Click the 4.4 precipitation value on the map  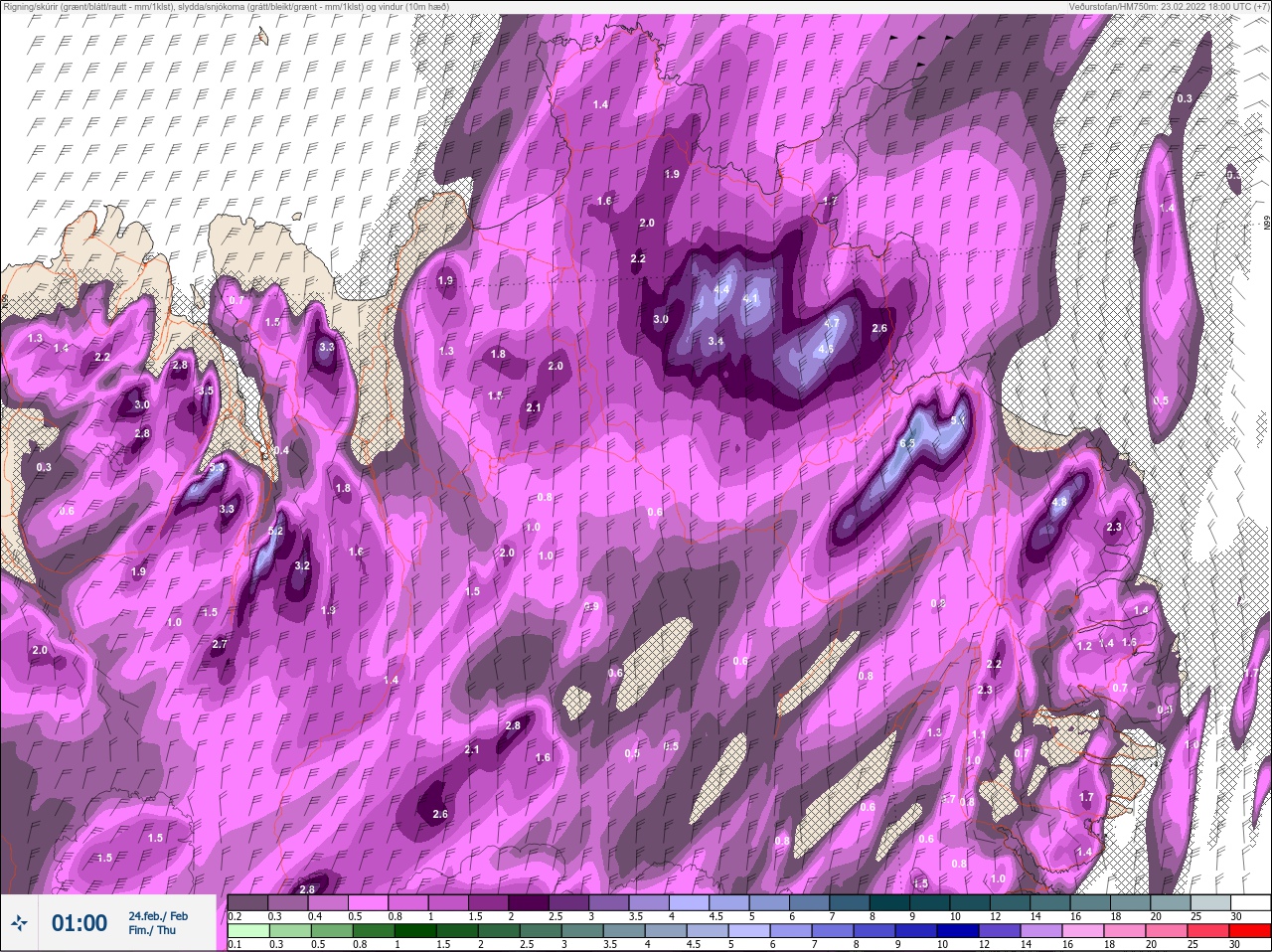(722, 290)
